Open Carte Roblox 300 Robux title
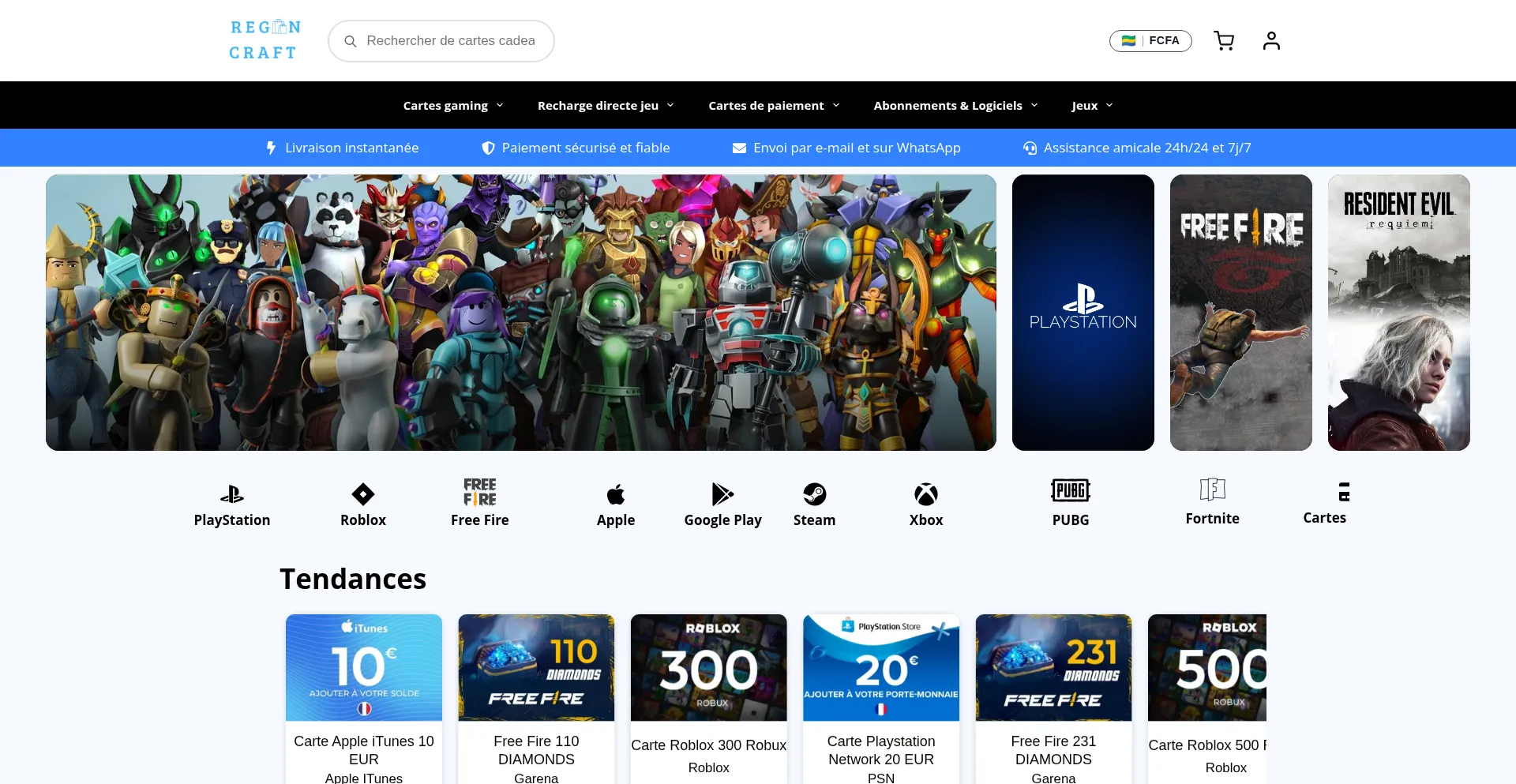Image resolution: width=1516 pixels, height=784 pixels. click(709, 745)
